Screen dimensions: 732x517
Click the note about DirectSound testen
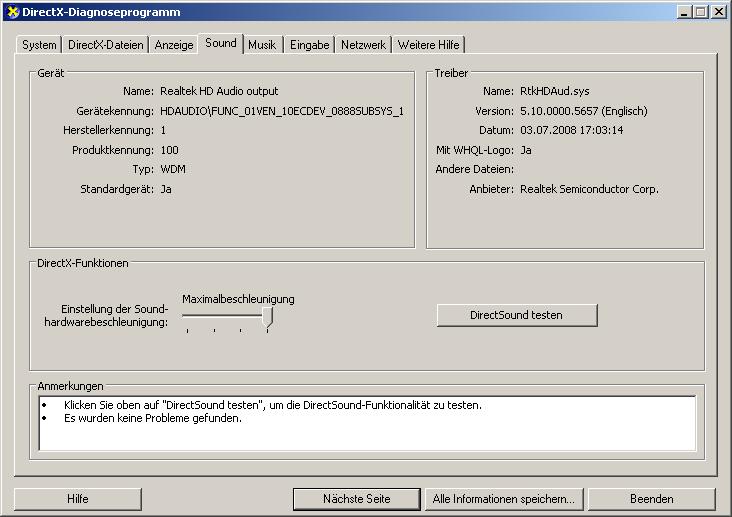pos(273,405)
